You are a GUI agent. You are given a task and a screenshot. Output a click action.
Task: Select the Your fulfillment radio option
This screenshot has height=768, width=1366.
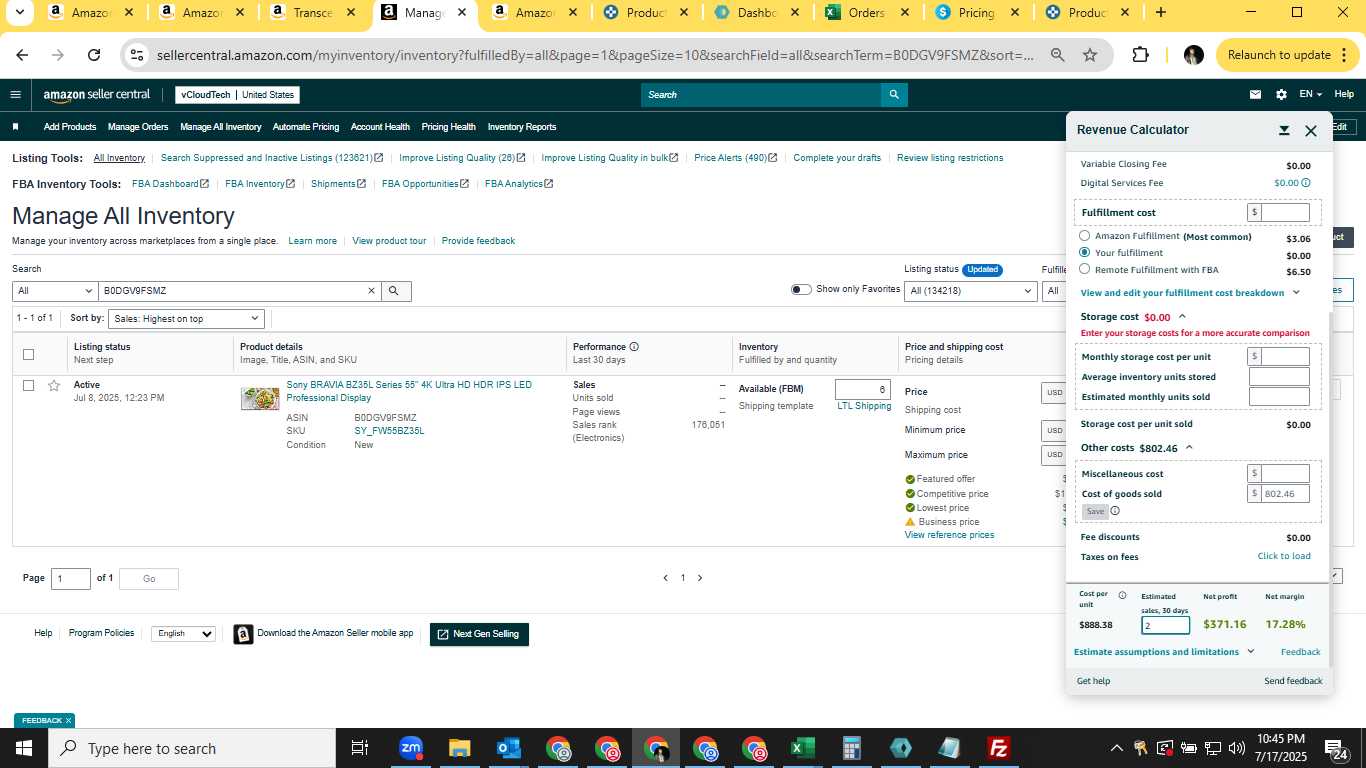click(1084, 253)
